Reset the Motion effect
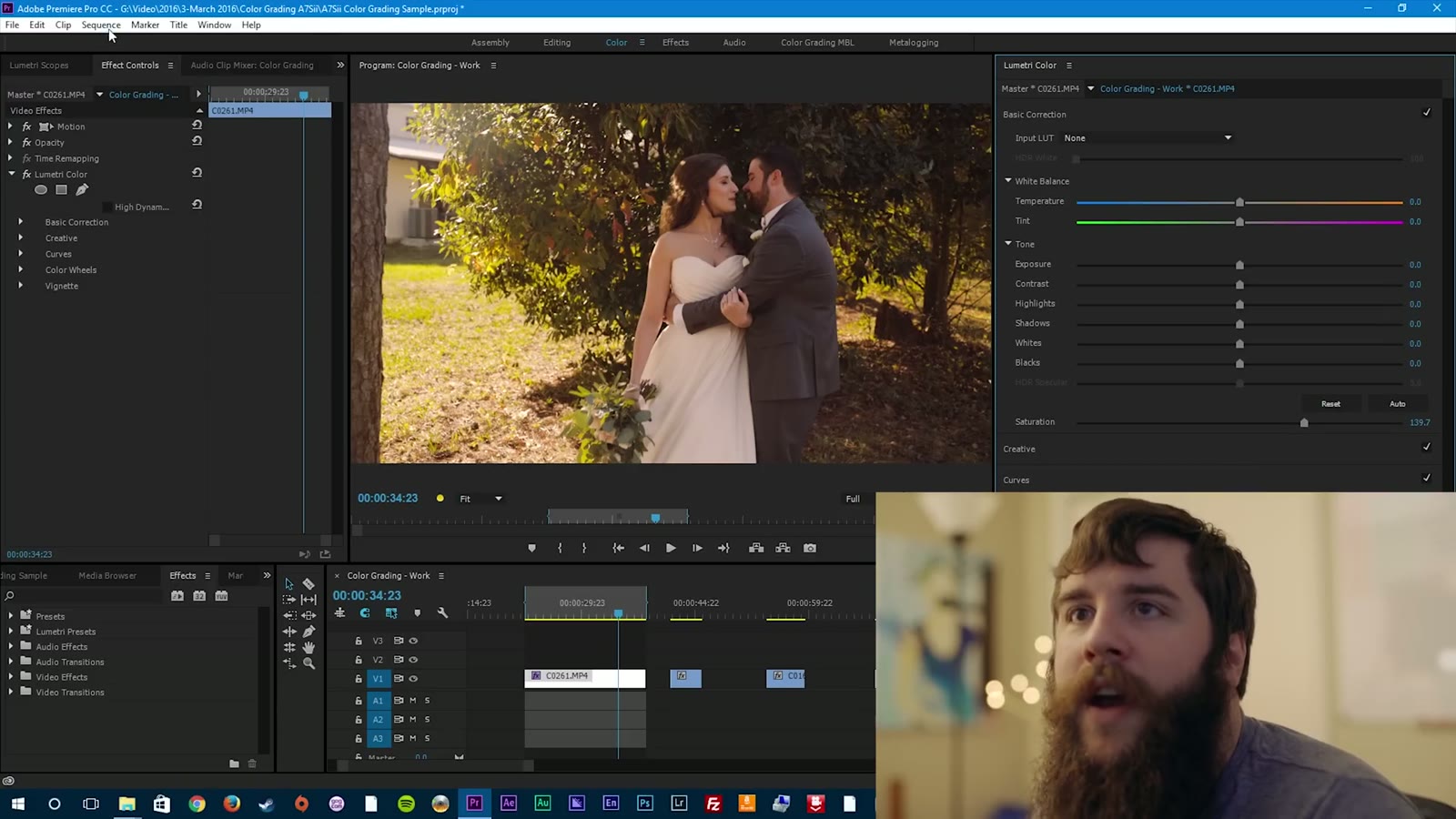1456x819 pixels. tap(197, 125)
